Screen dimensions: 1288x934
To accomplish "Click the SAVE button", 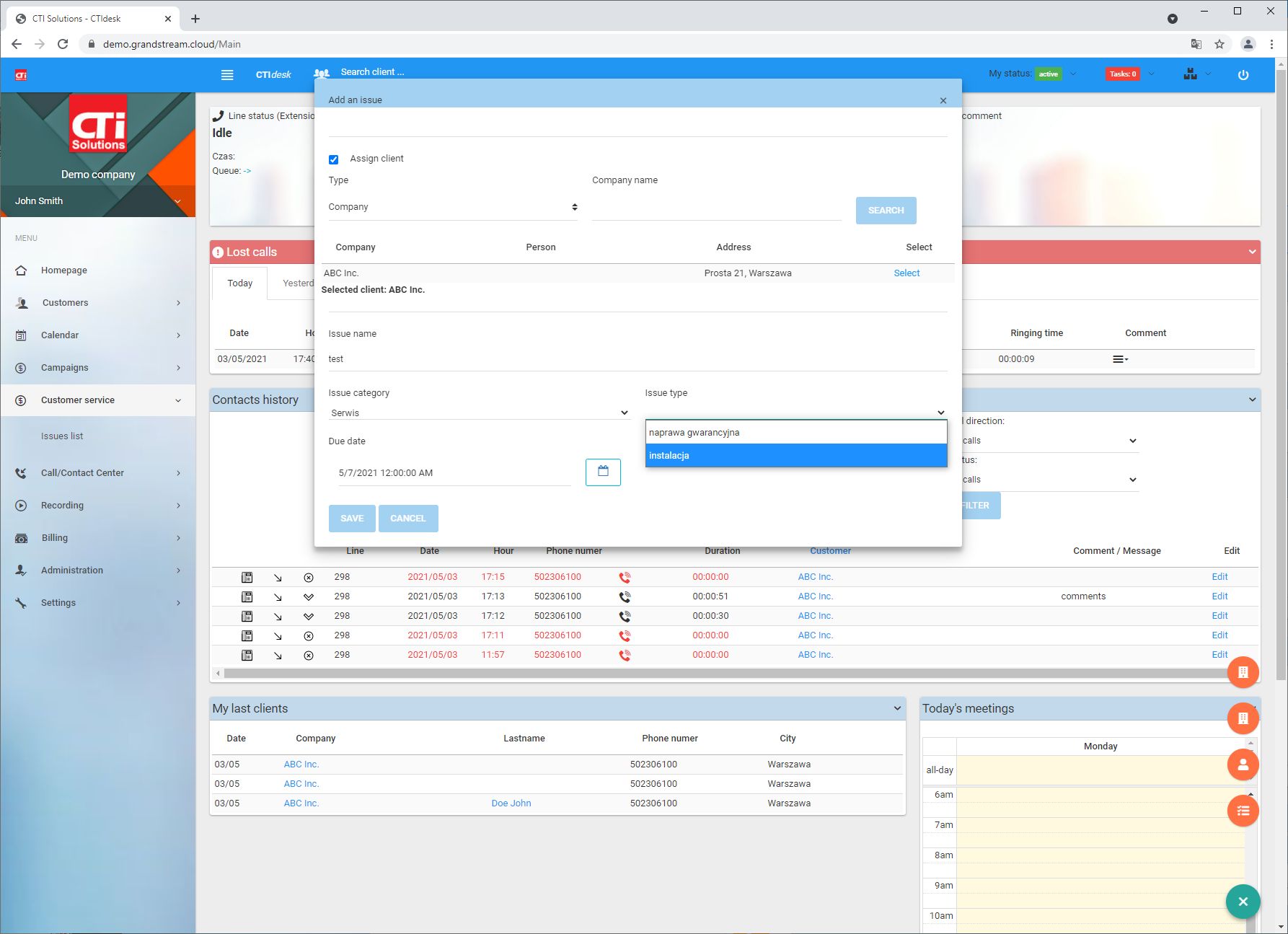I will (352, 518).
